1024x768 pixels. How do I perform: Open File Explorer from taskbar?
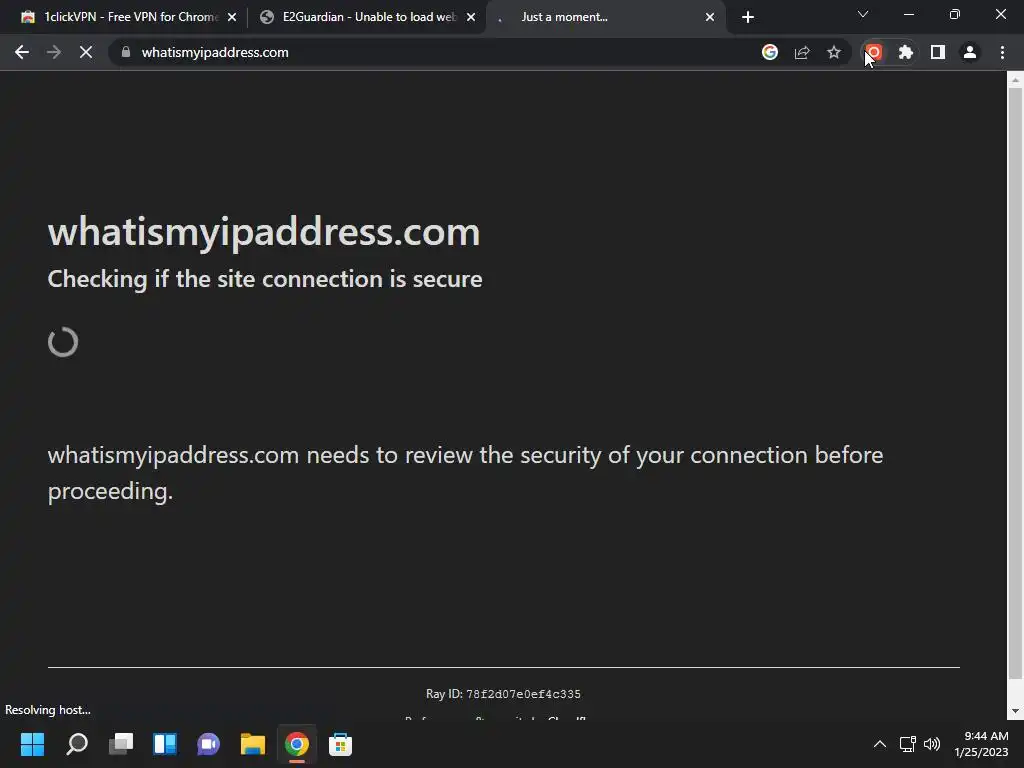click(253, 744)
